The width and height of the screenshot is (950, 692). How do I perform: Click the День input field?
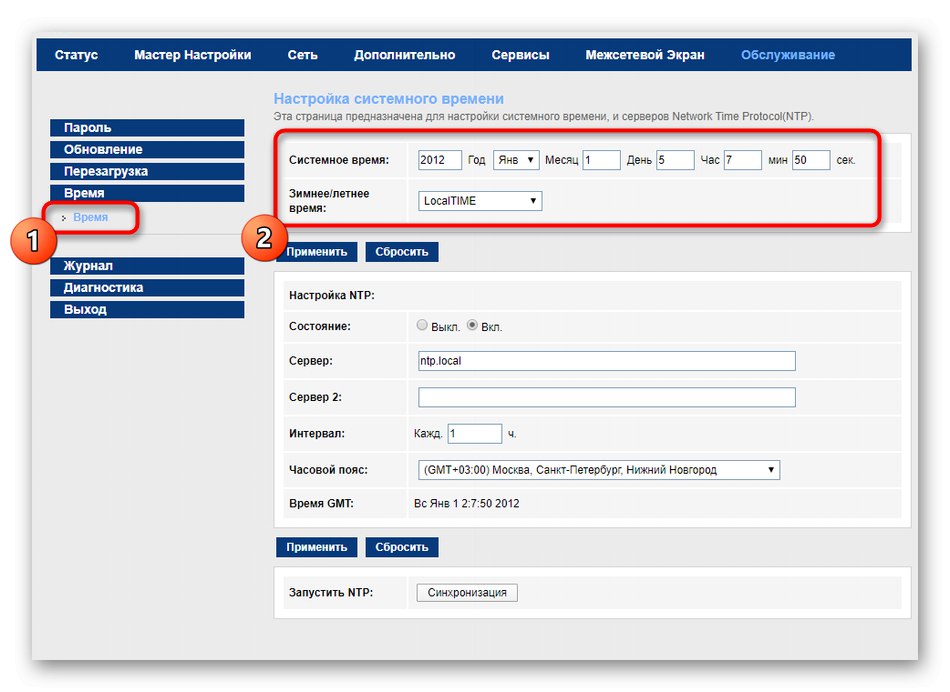tap(601, 160)
